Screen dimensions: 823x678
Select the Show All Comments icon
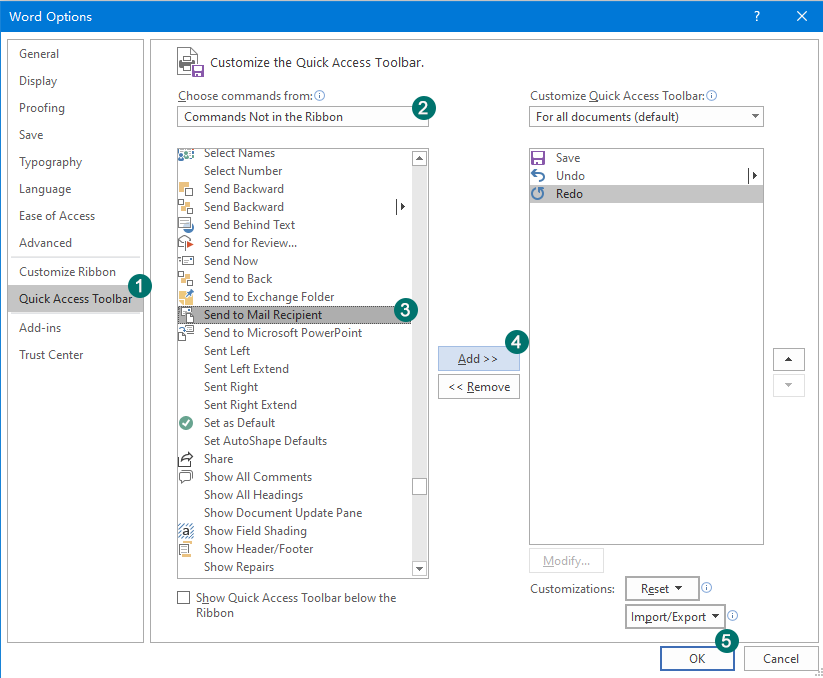pos(186,477)
